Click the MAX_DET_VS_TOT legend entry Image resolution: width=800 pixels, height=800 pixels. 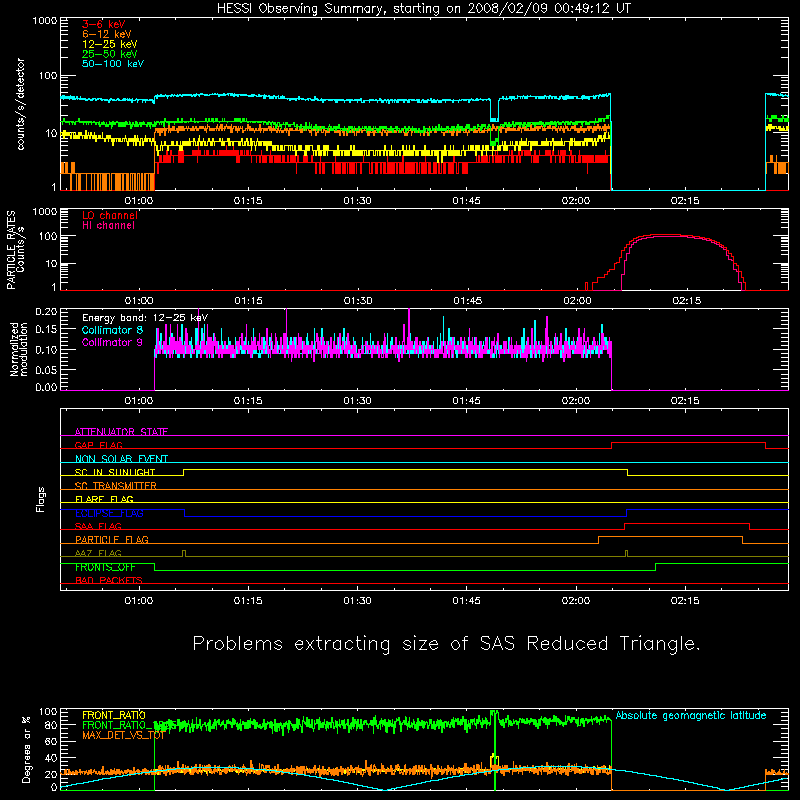[x=123, y=735]
